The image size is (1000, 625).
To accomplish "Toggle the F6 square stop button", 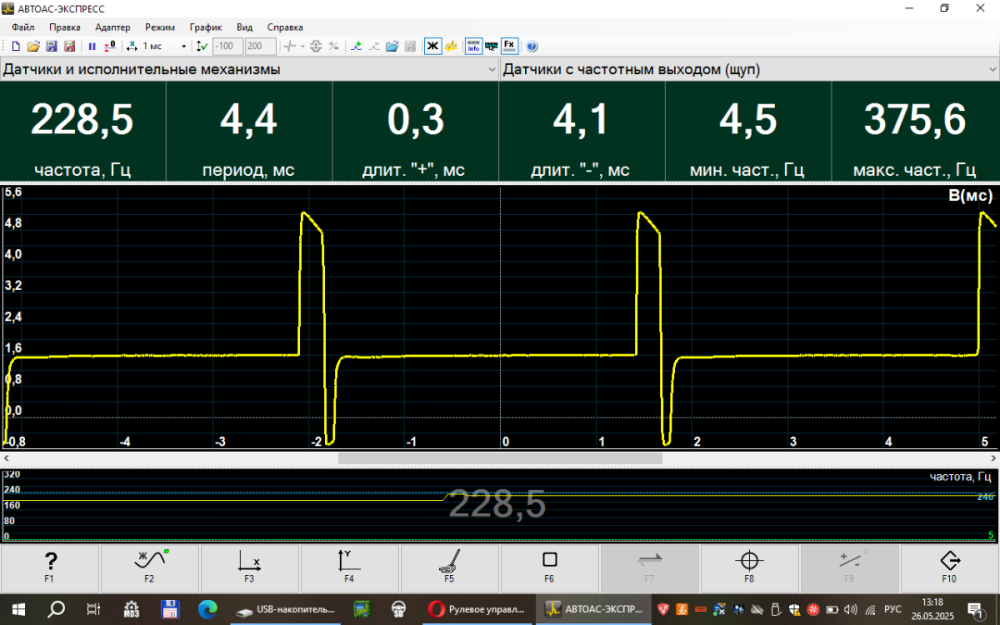I will click(549, 568).
